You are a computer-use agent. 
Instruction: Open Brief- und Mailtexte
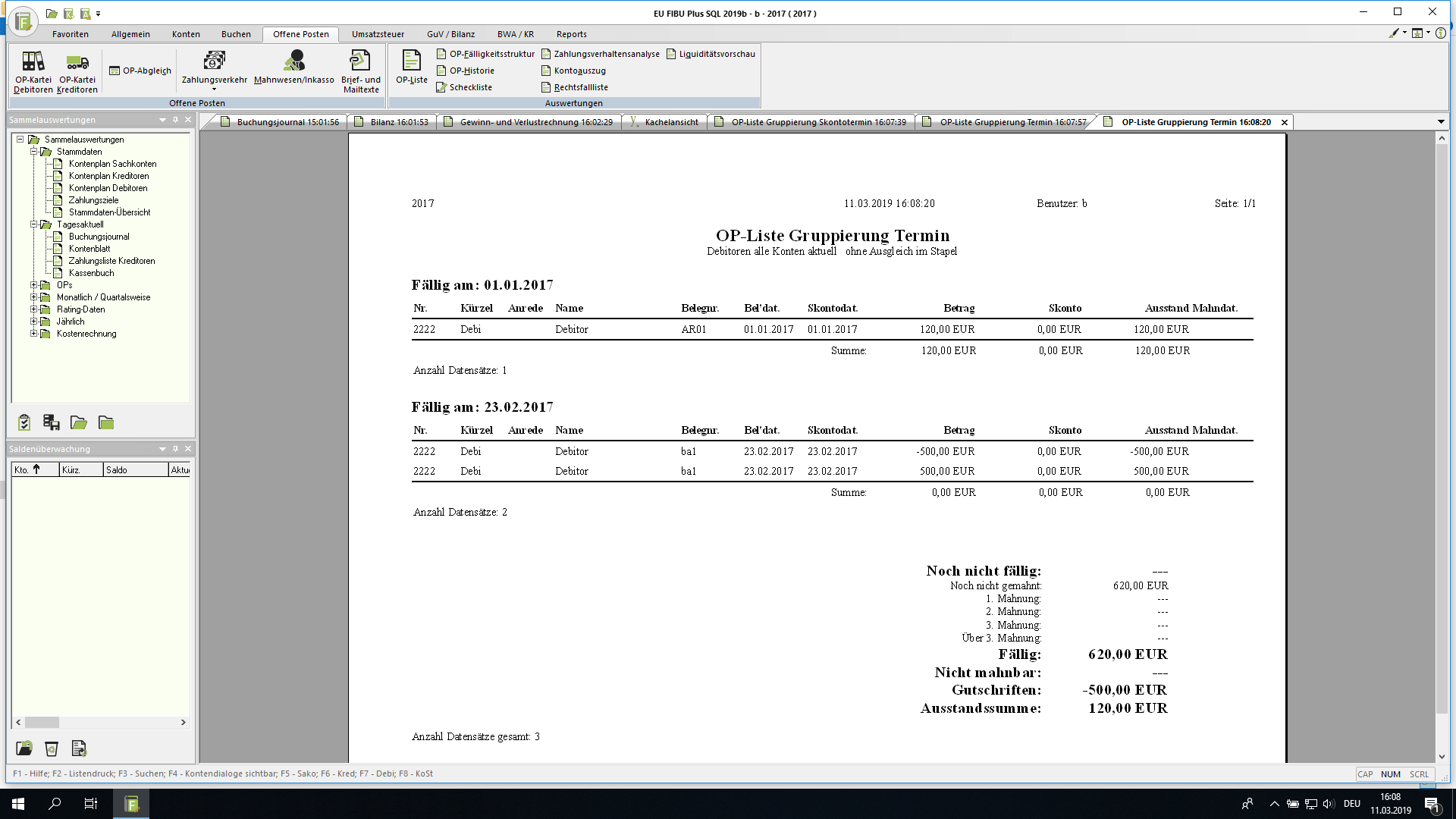361,71
